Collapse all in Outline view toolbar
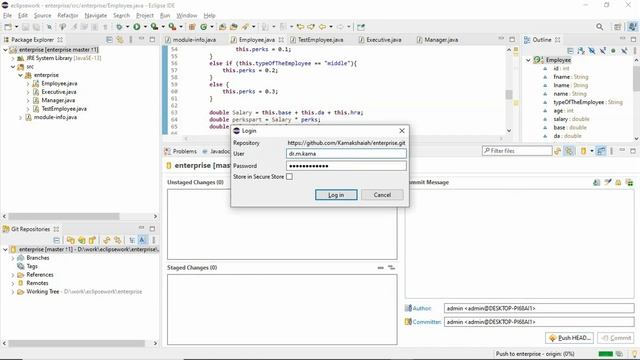This screenshot has width=640, height=360. [570, 51]
